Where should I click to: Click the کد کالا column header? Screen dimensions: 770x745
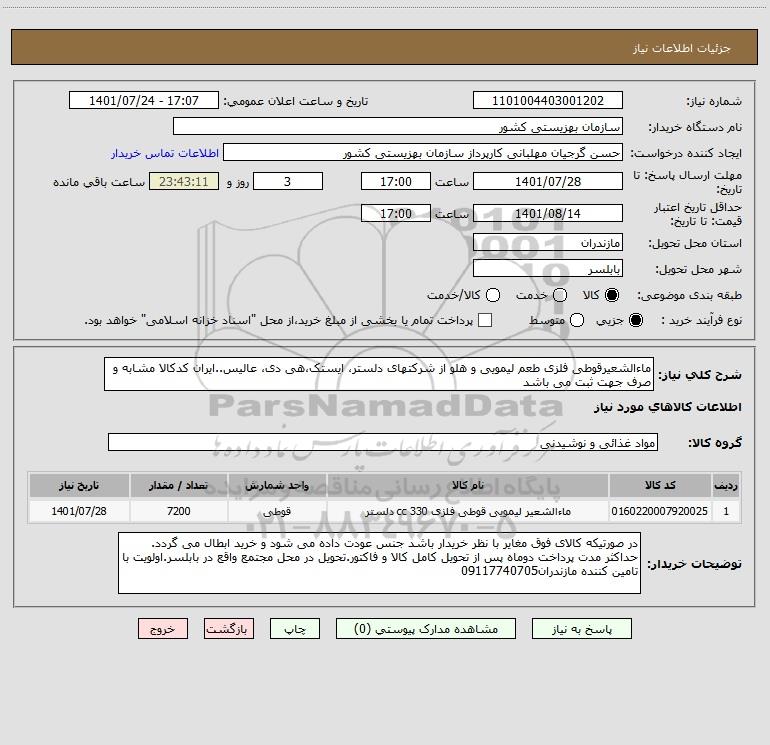pyautogui.click(x=660, y=485)
